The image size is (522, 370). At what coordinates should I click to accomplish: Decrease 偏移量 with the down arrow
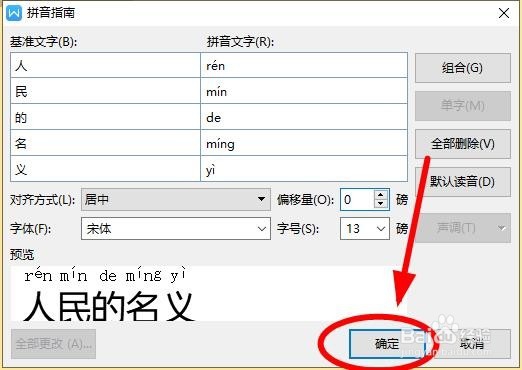tap(381, 204)
